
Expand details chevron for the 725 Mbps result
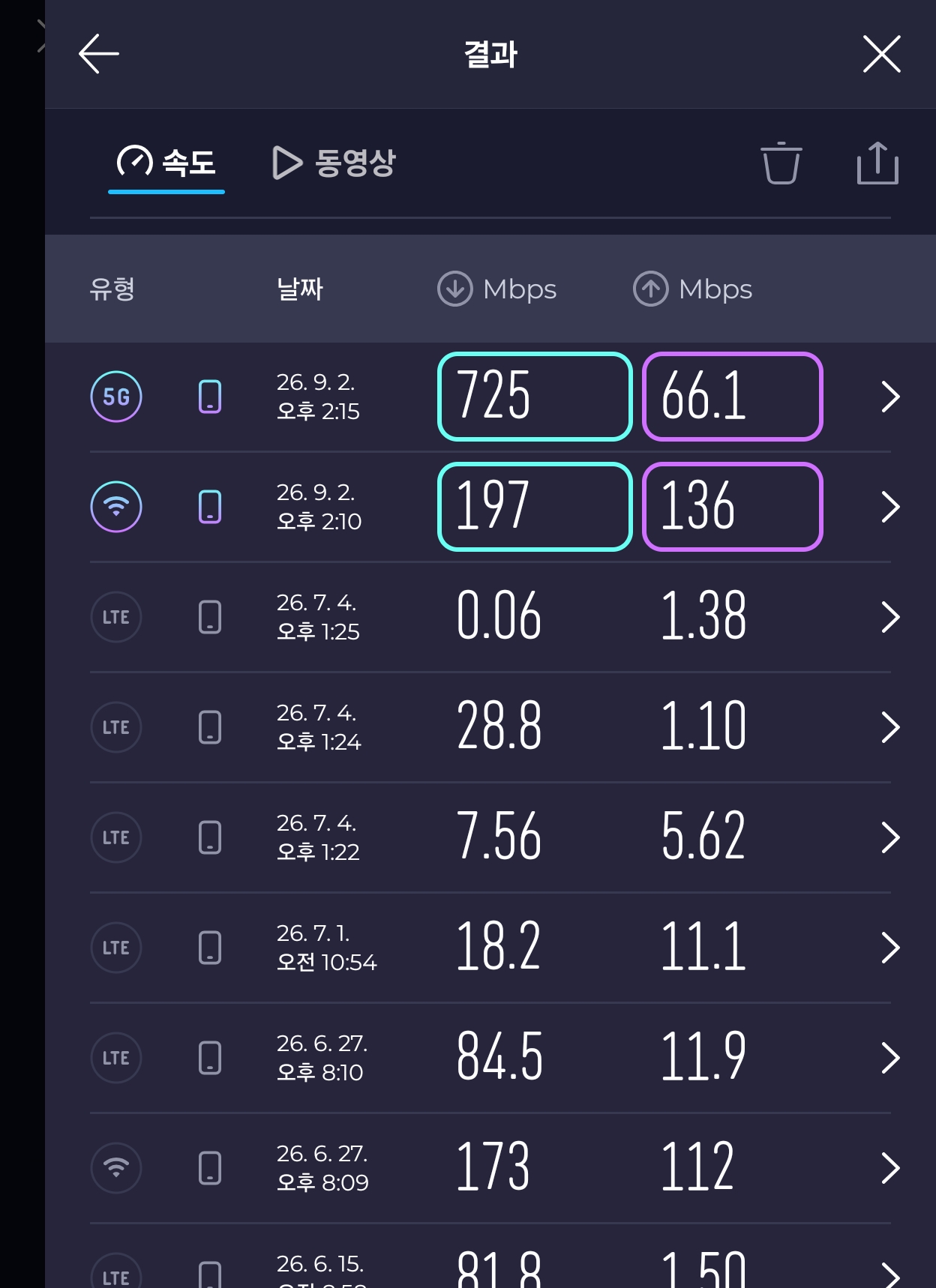click(890, 397)
